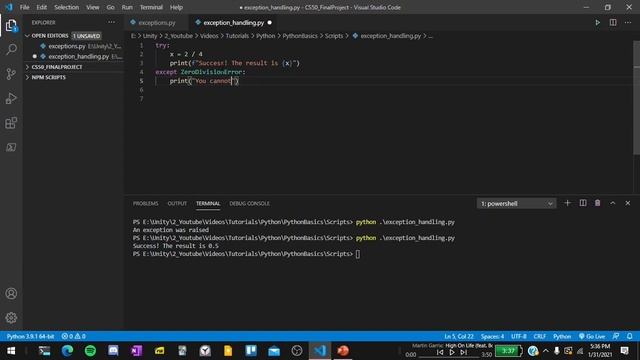Open the Extensions view icon
Viewport: 640px width, 360px height.
(x=11, y=123)
